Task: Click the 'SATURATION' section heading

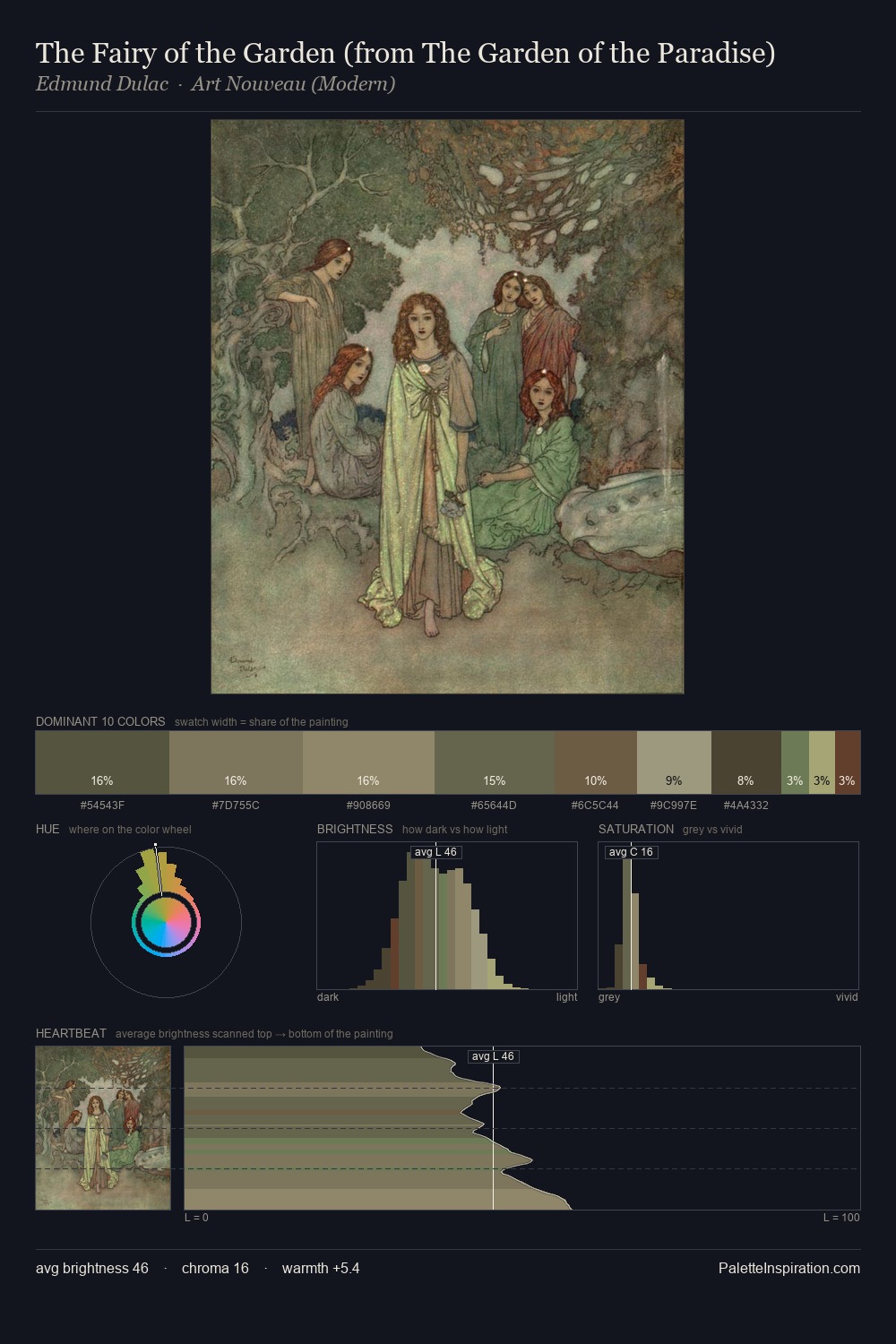Action: coord(636,829)
